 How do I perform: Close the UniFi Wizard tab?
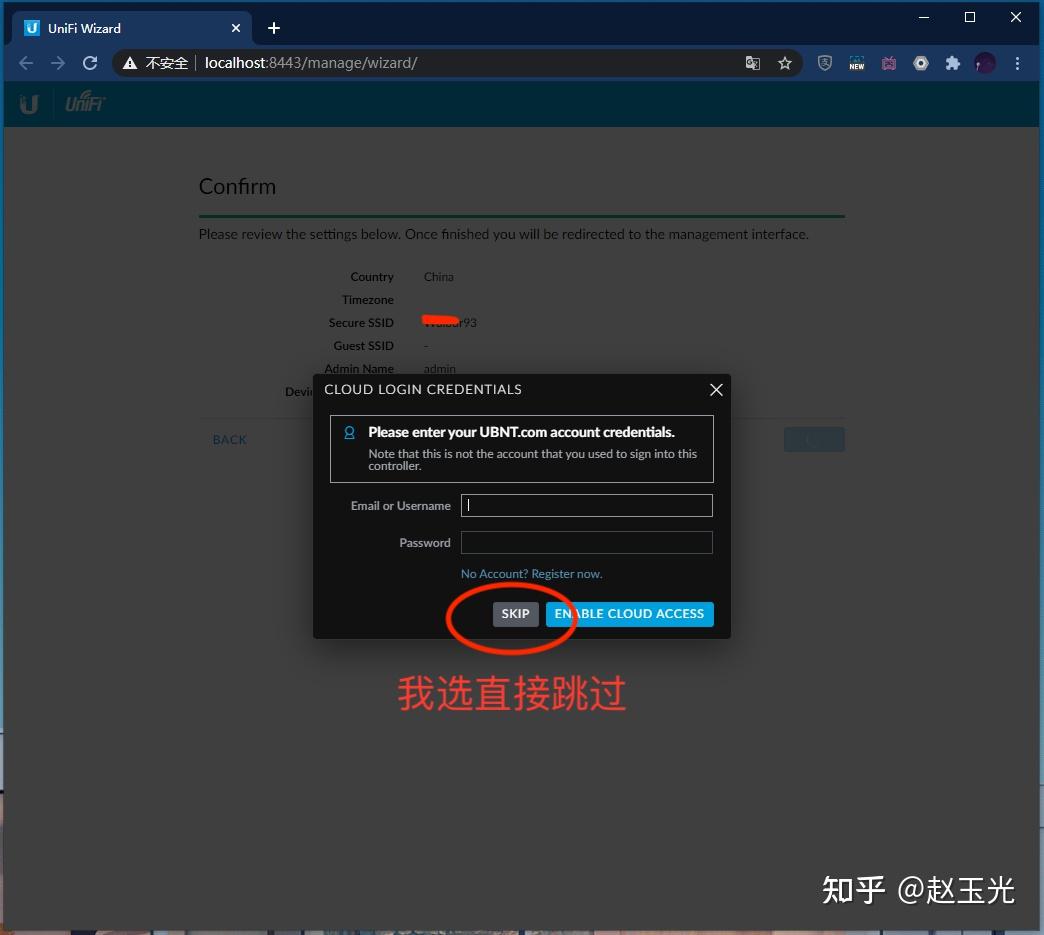click(x=236, y=28)
